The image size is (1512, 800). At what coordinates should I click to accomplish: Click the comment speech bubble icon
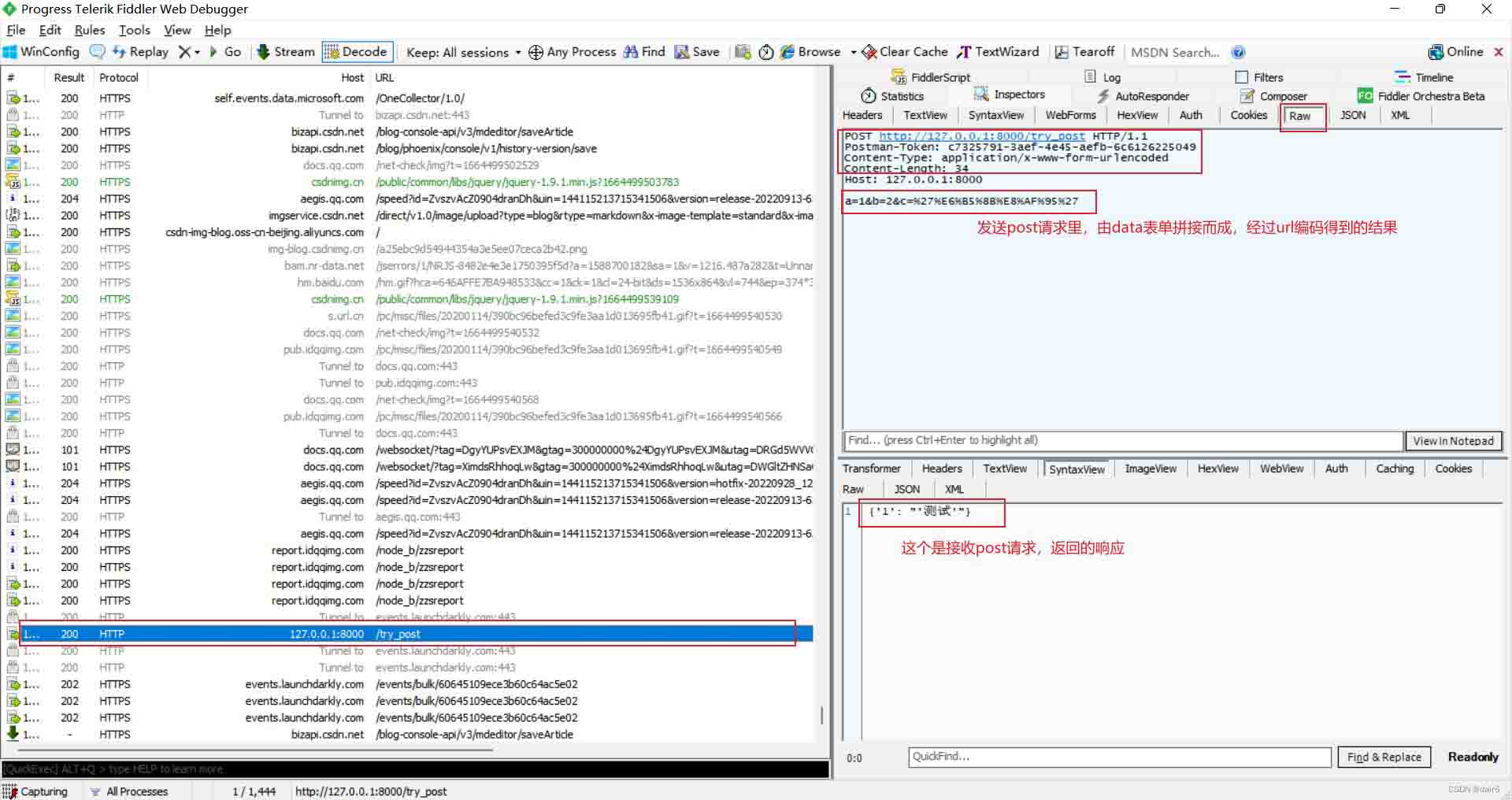tap(98, 52)
